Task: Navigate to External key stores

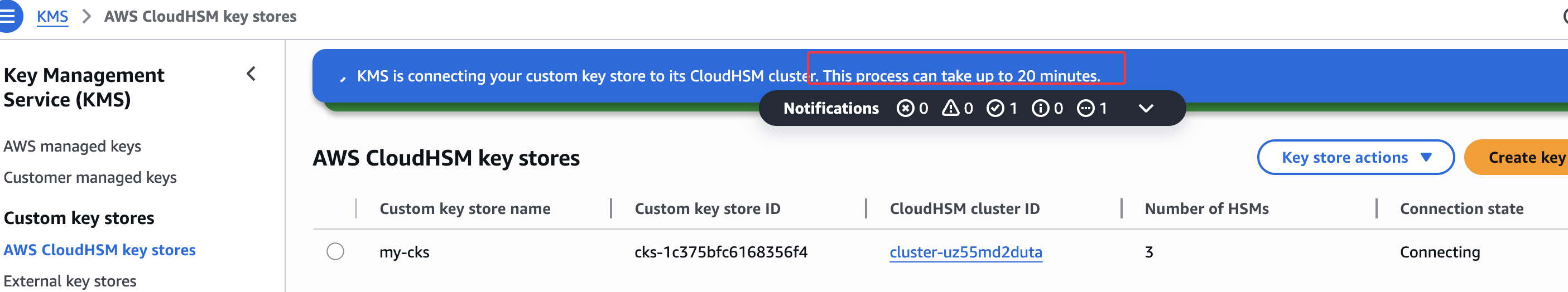Action: coord(70,281)
